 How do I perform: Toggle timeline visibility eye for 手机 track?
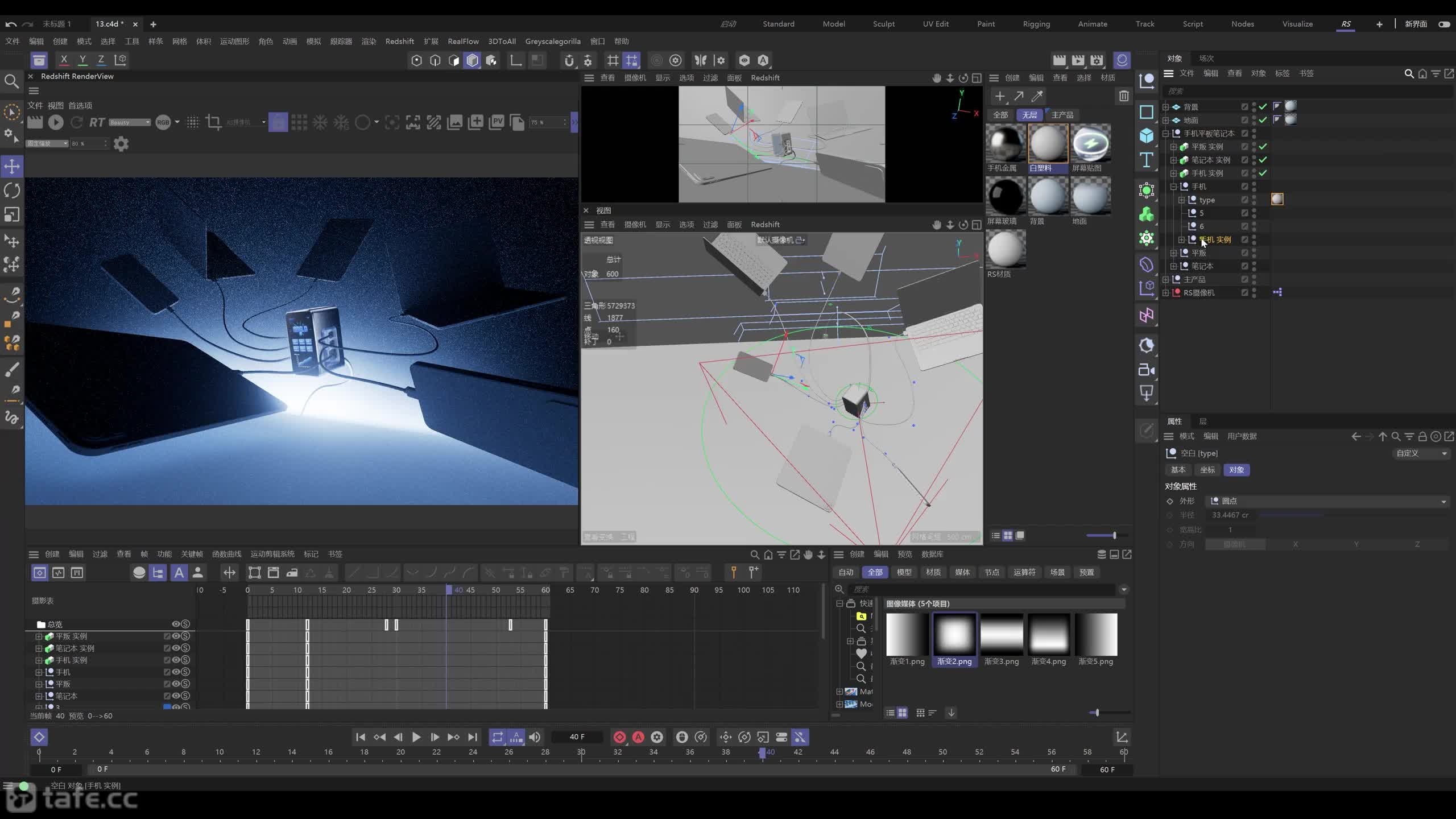pyautogui.click(x=176, y=672)
